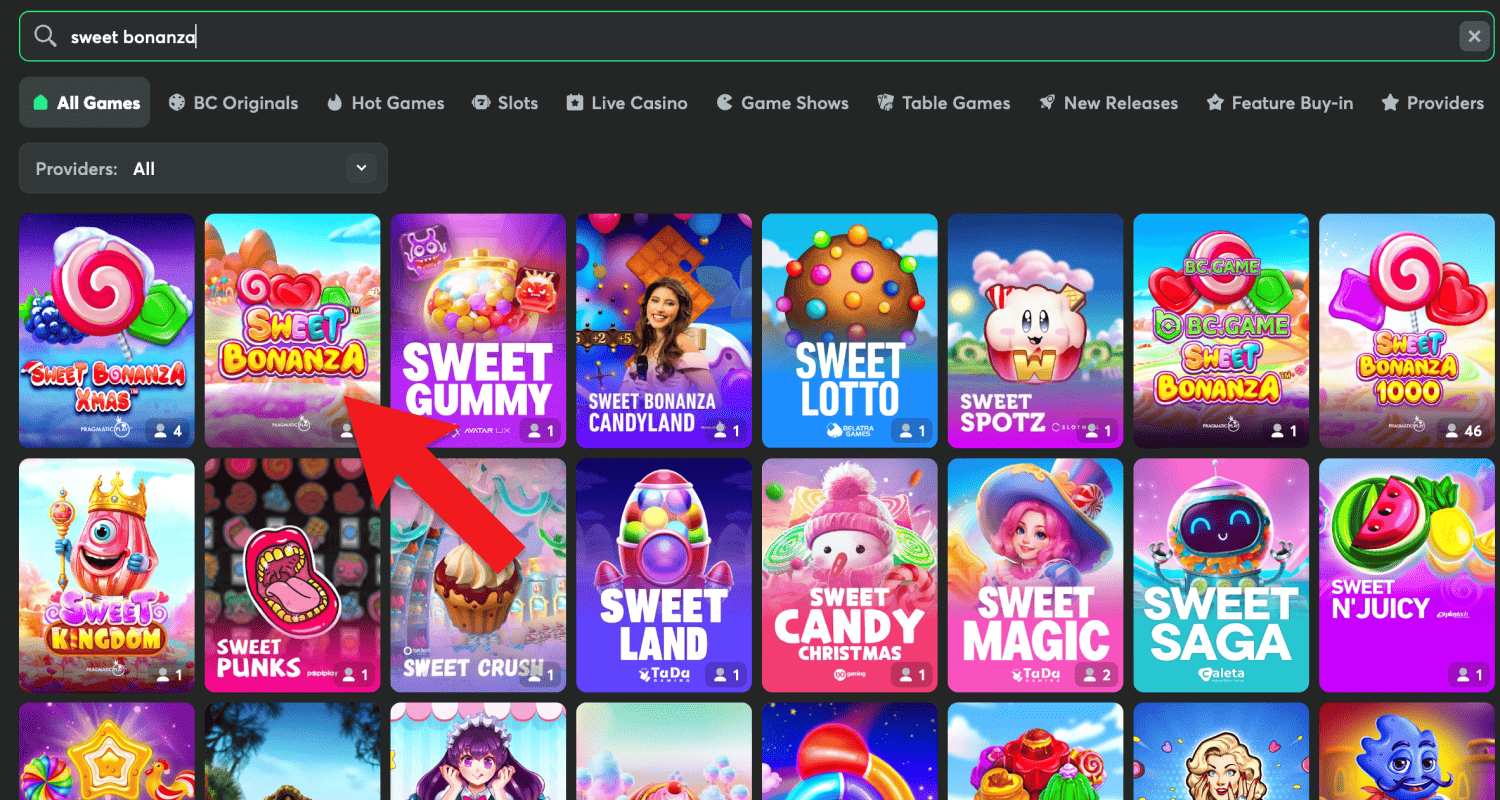This screenshot has width=1500, height=800.
Task: Open the Live Casino tab
Action: click(x=626, y=102)
